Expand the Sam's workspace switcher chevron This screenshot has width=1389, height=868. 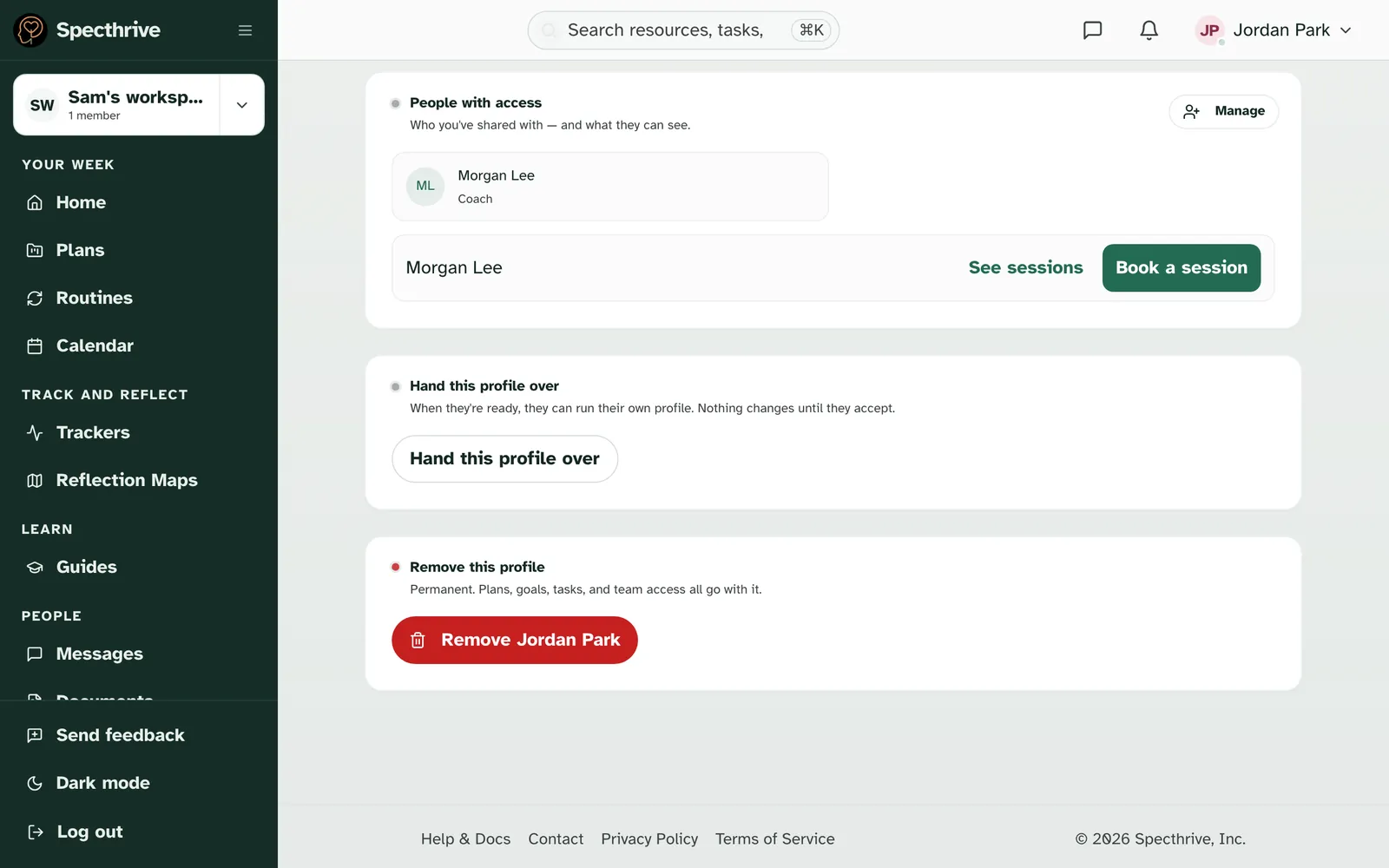(242, 105)
